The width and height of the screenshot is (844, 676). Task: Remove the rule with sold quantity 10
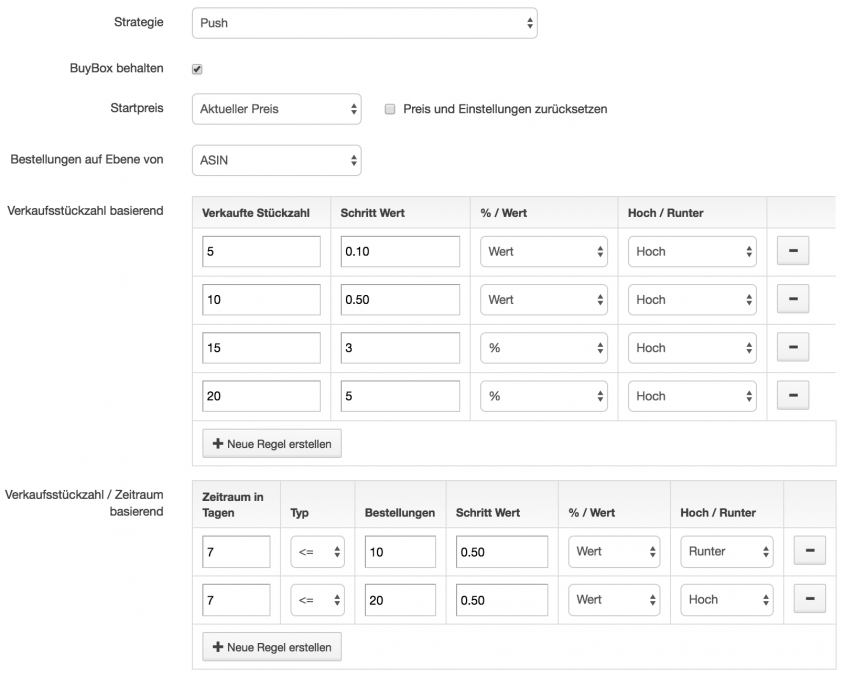tap(792, 299)
